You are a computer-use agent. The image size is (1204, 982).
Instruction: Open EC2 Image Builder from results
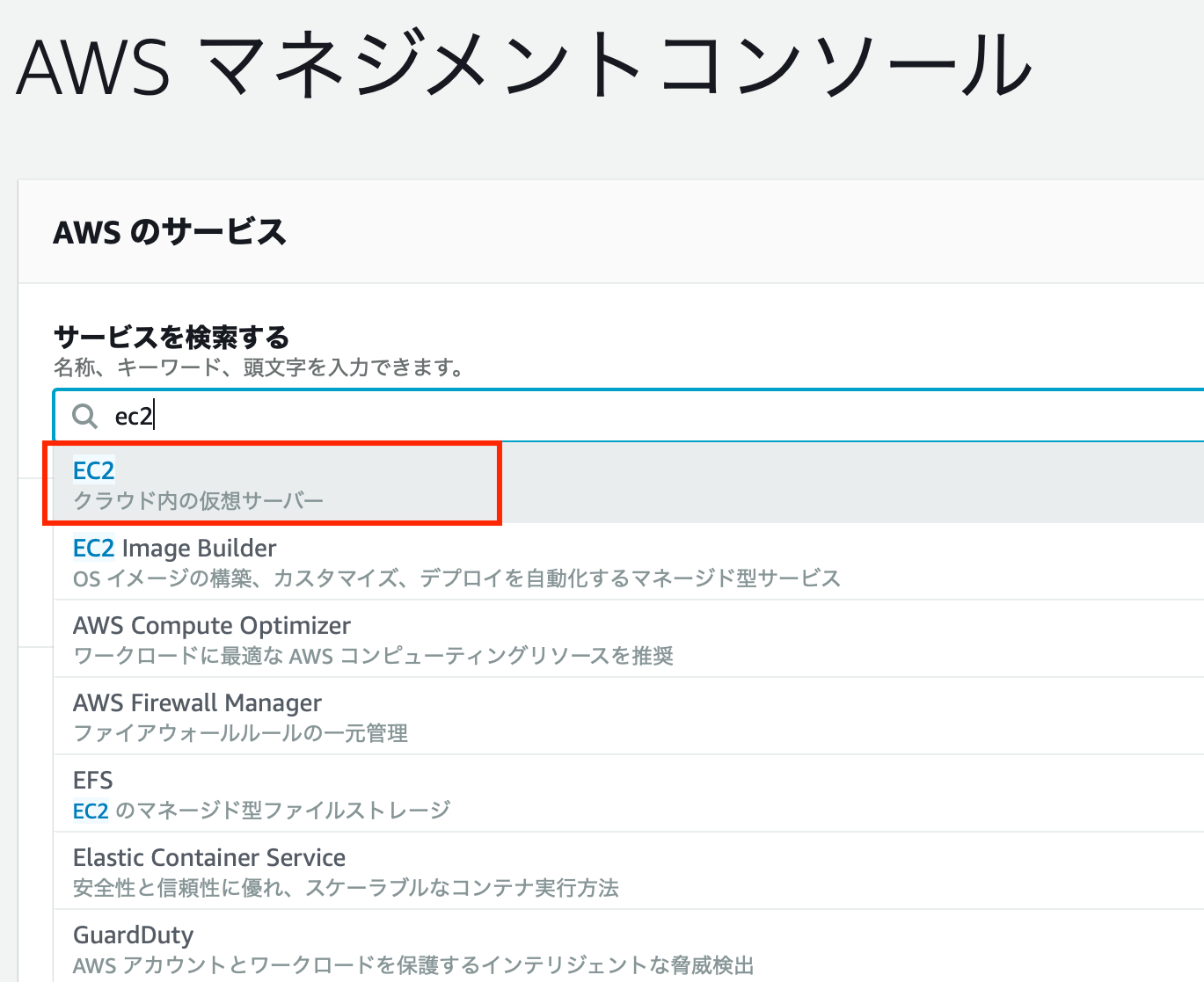coord(629,562)
